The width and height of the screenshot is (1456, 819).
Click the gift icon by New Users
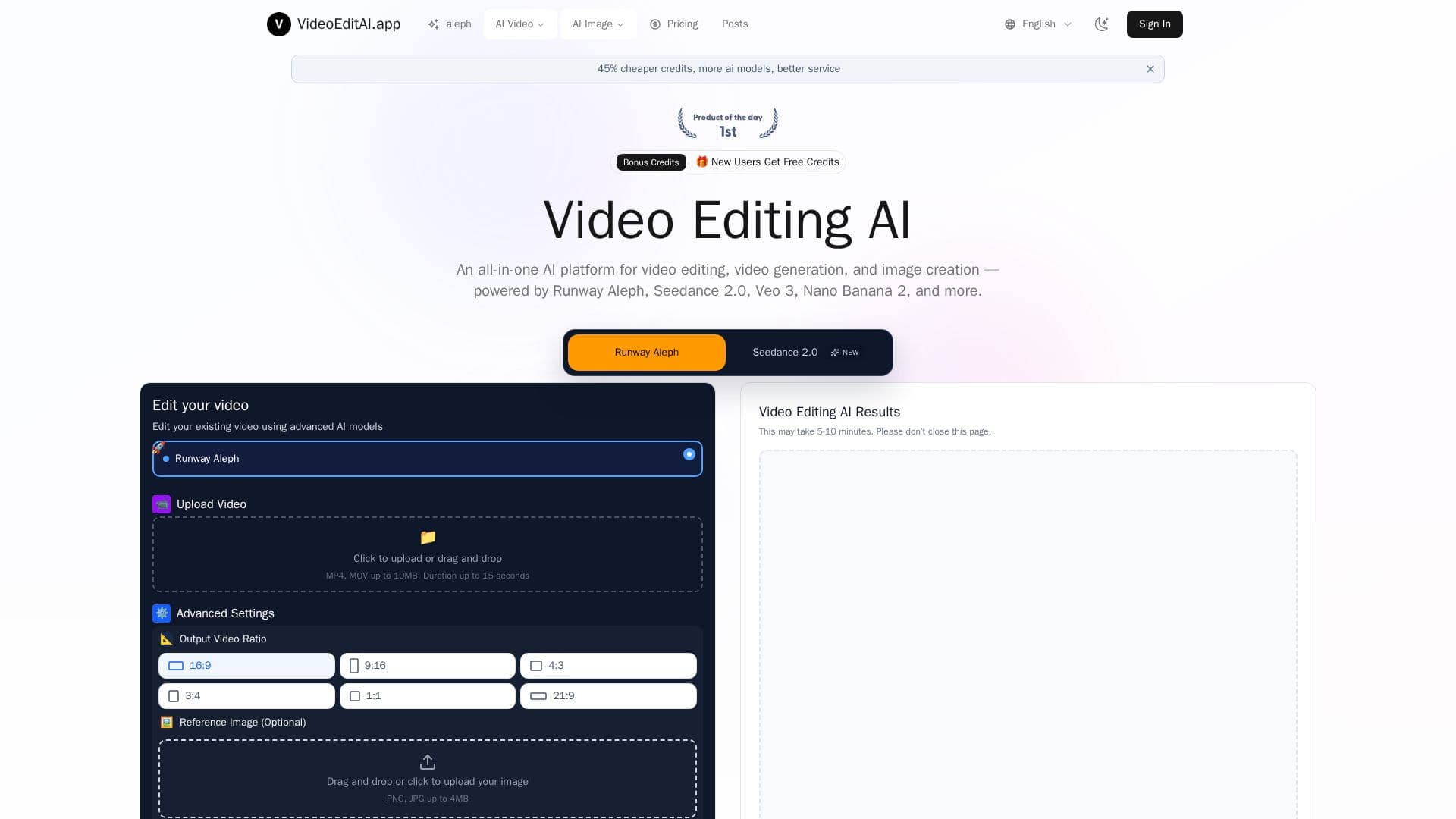pyautogui.click(x=701, y=162)
